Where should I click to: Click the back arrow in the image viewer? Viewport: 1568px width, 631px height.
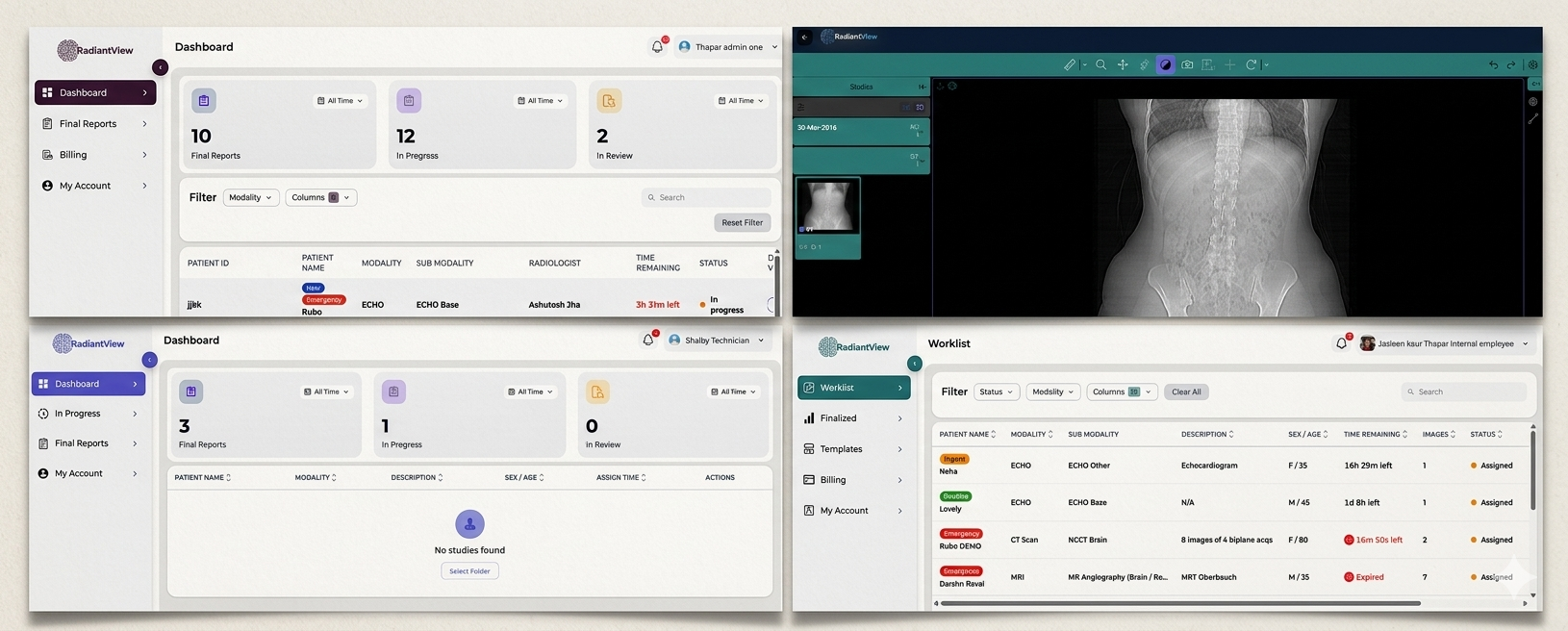[804, 38]
